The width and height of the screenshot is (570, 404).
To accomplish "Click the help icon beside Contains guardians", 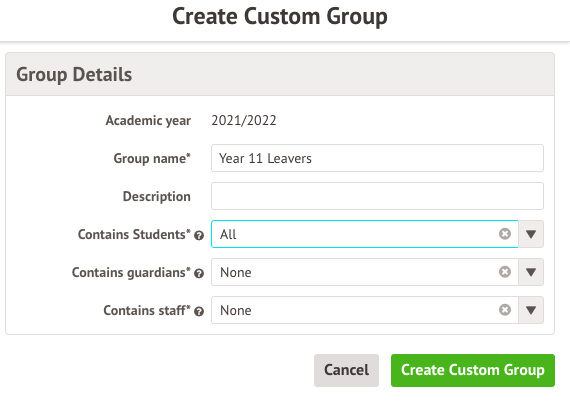I will tap(199, 273).
